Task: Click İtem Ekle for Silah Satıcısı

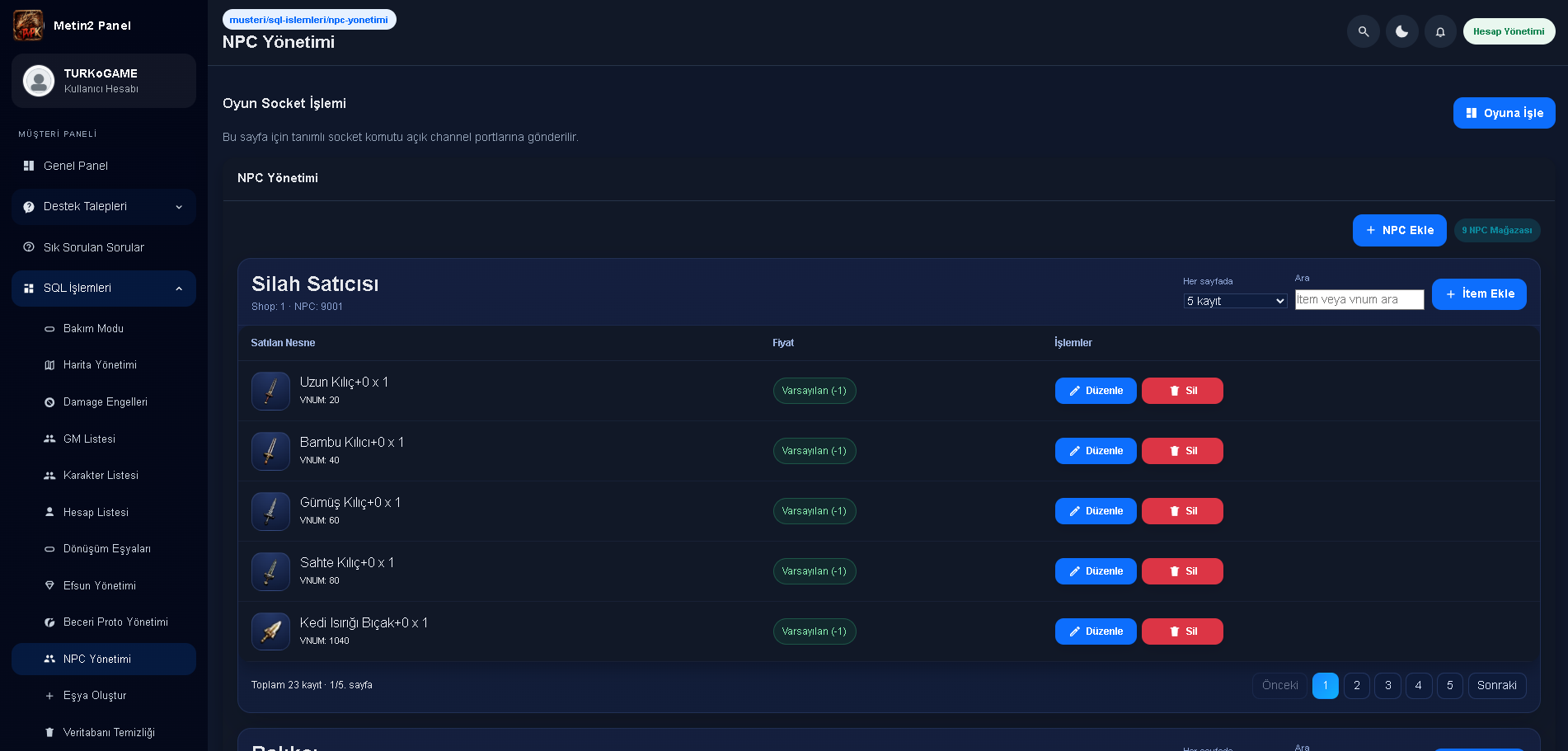Action: [x=1479, y=294]
